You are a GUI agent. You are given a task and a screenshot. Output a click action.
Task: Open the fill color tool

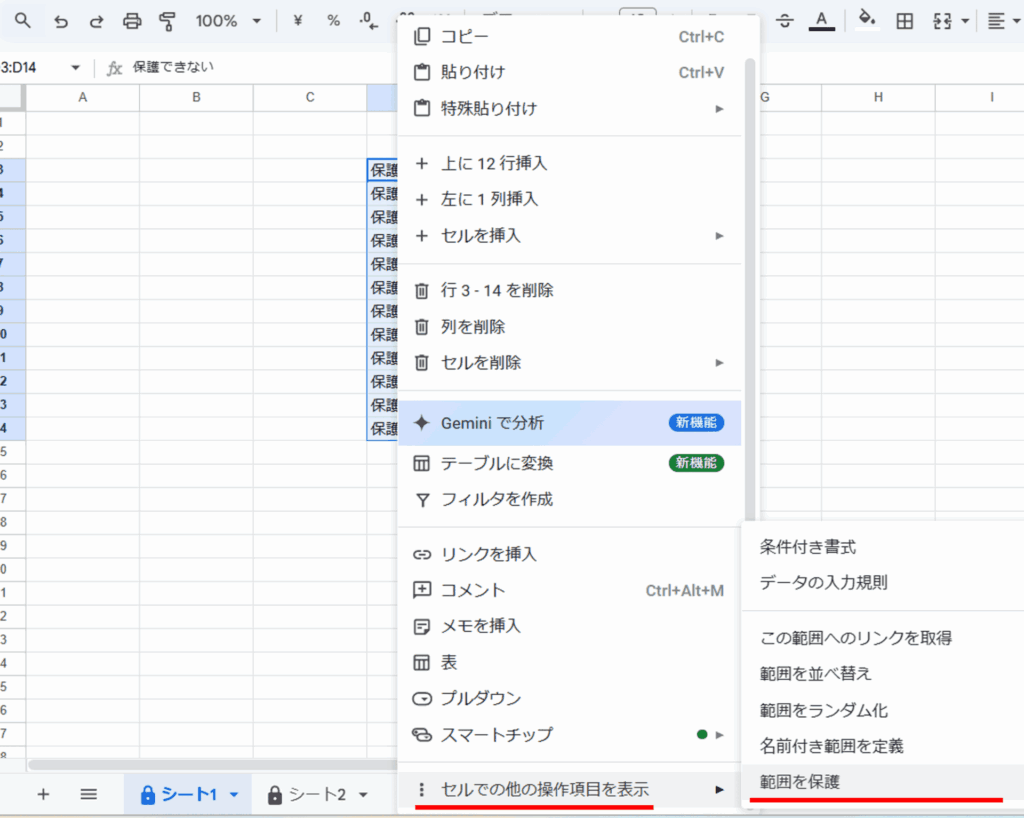coord(866,20)
